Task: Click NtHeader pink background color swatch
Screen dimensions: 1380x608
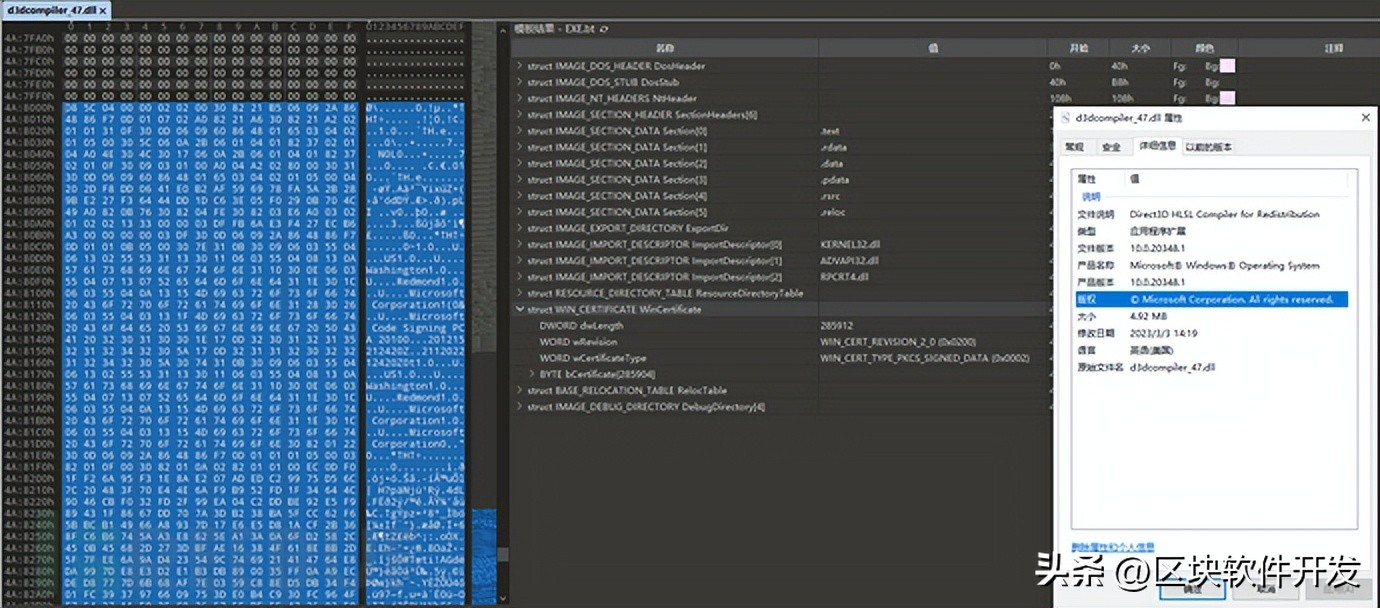Action: tap(1226, 98)
